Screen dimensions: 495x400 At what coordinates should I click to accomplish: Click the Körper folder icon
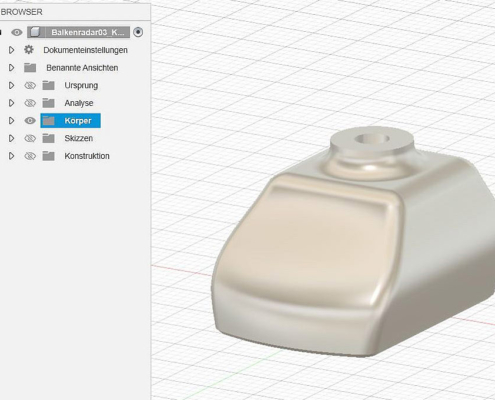coord(48,121)
